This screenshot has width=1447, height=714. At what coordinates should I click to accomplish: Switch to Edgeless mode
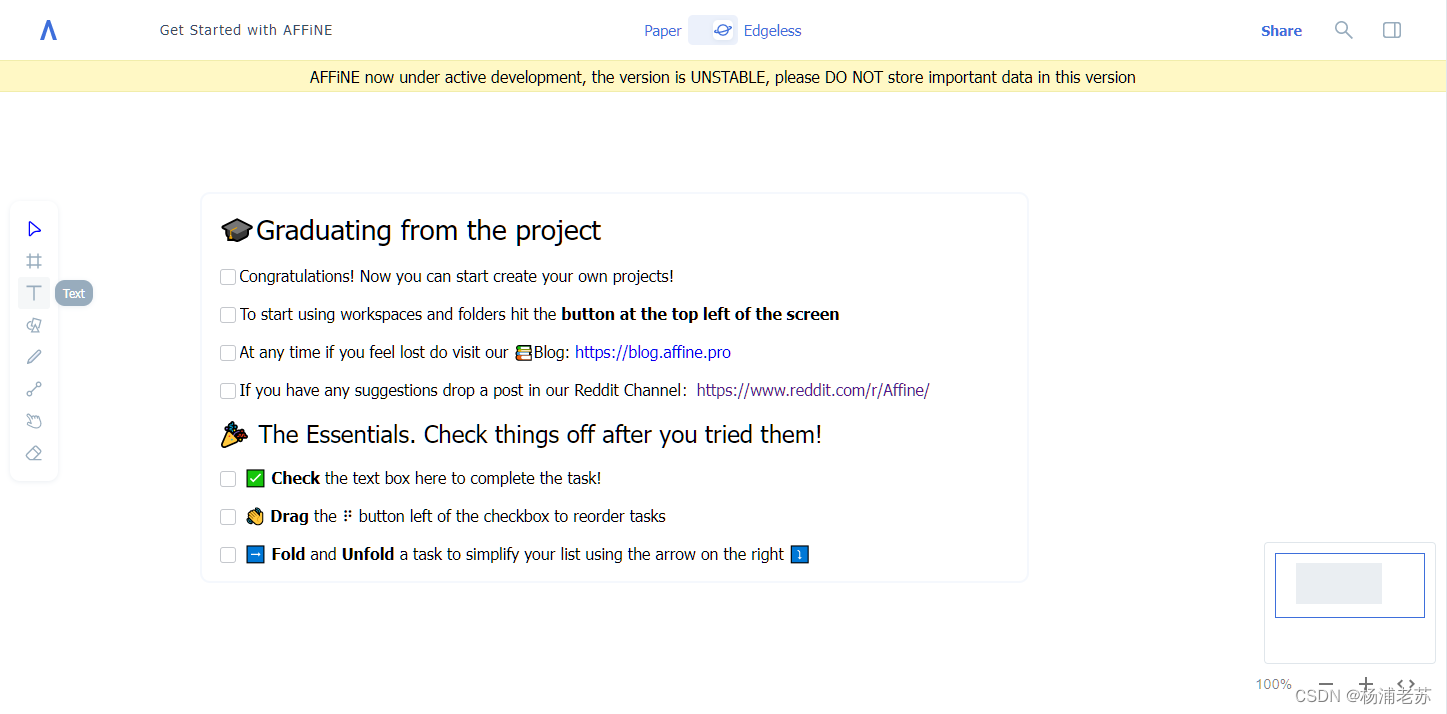773,31
